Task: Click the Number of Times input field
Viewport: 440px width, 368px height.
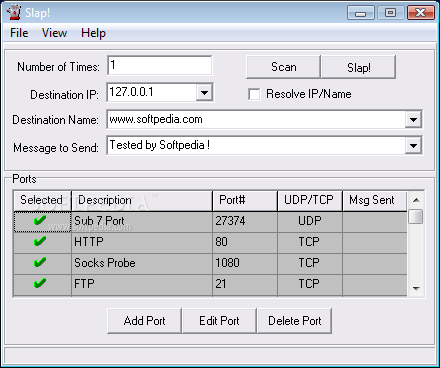Action: [x=160, y=65]
